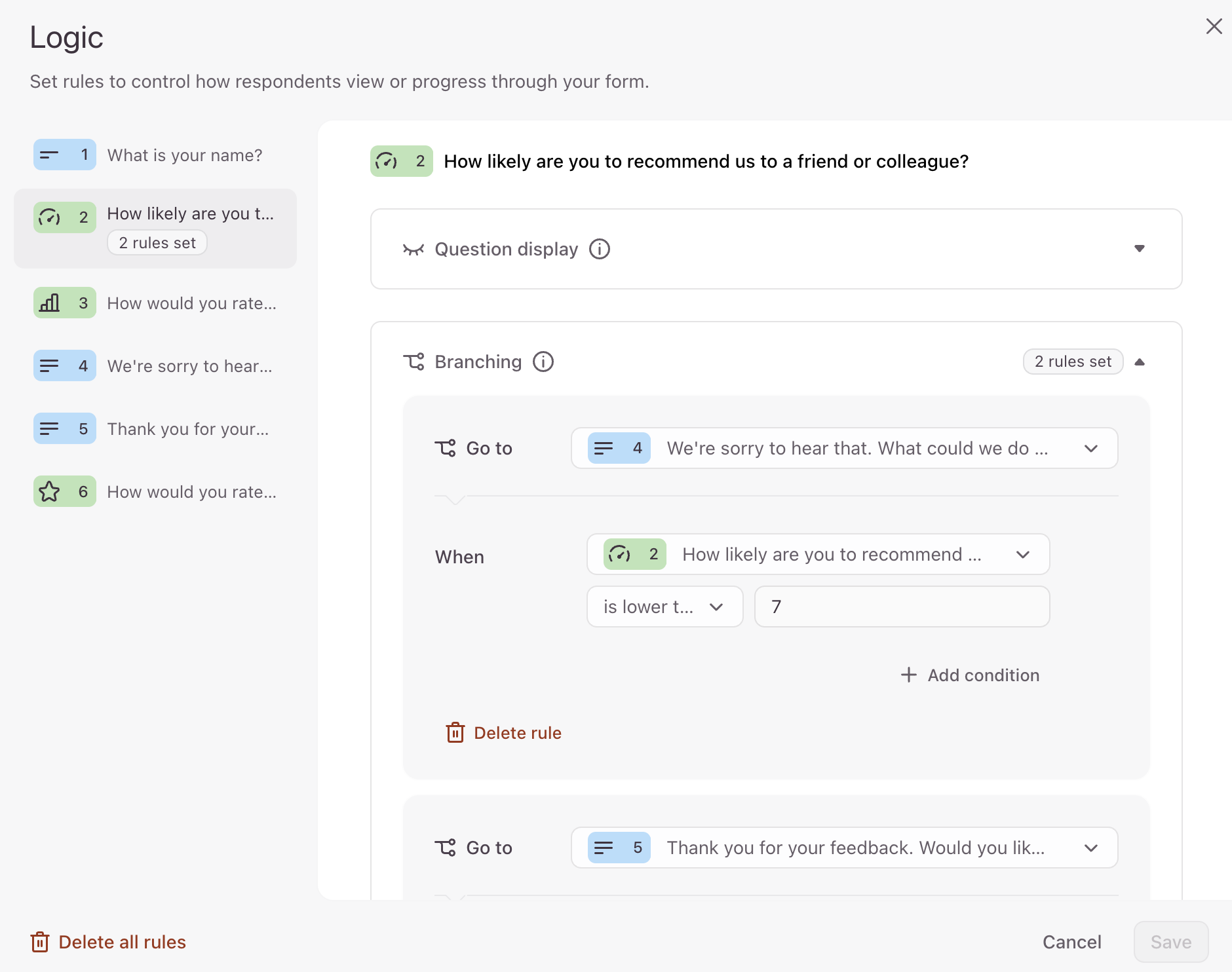Image resolution: width=1232 pixels, height=972 pixels.
Task: Click the Save button
Action: click(1171, 942)
